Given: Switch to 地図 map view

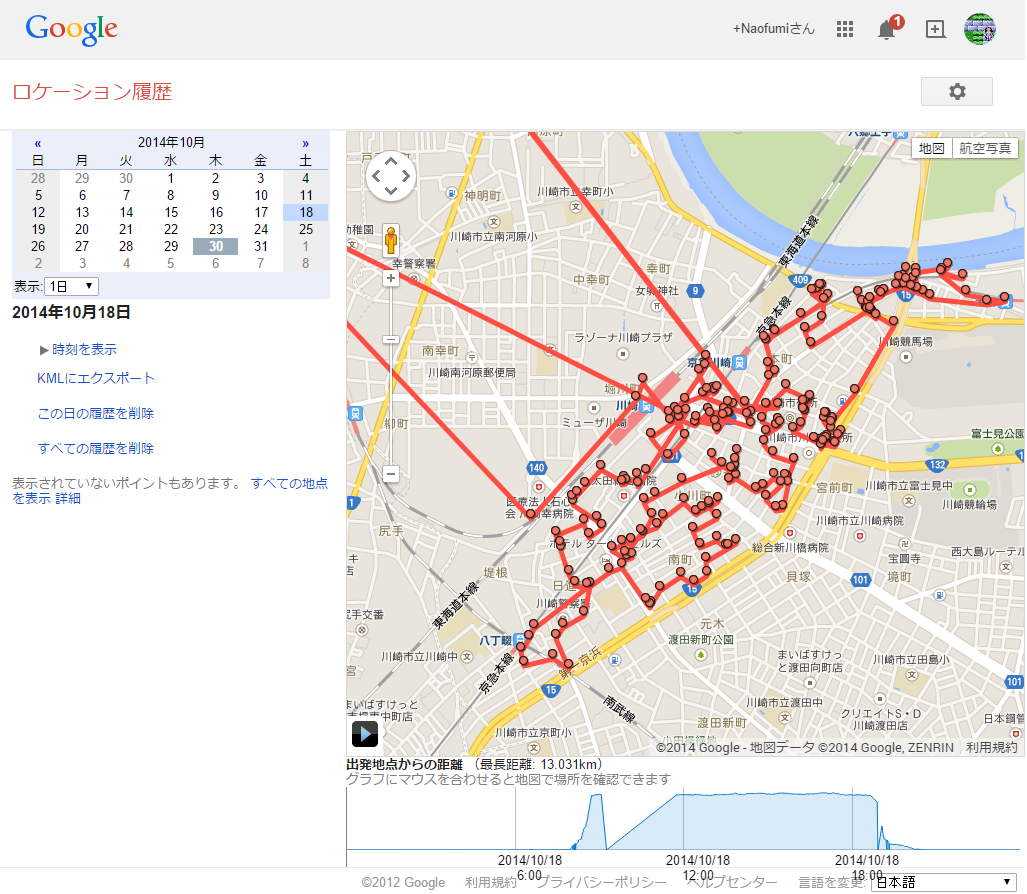Looking at the screenshot, I should [931, 149].
